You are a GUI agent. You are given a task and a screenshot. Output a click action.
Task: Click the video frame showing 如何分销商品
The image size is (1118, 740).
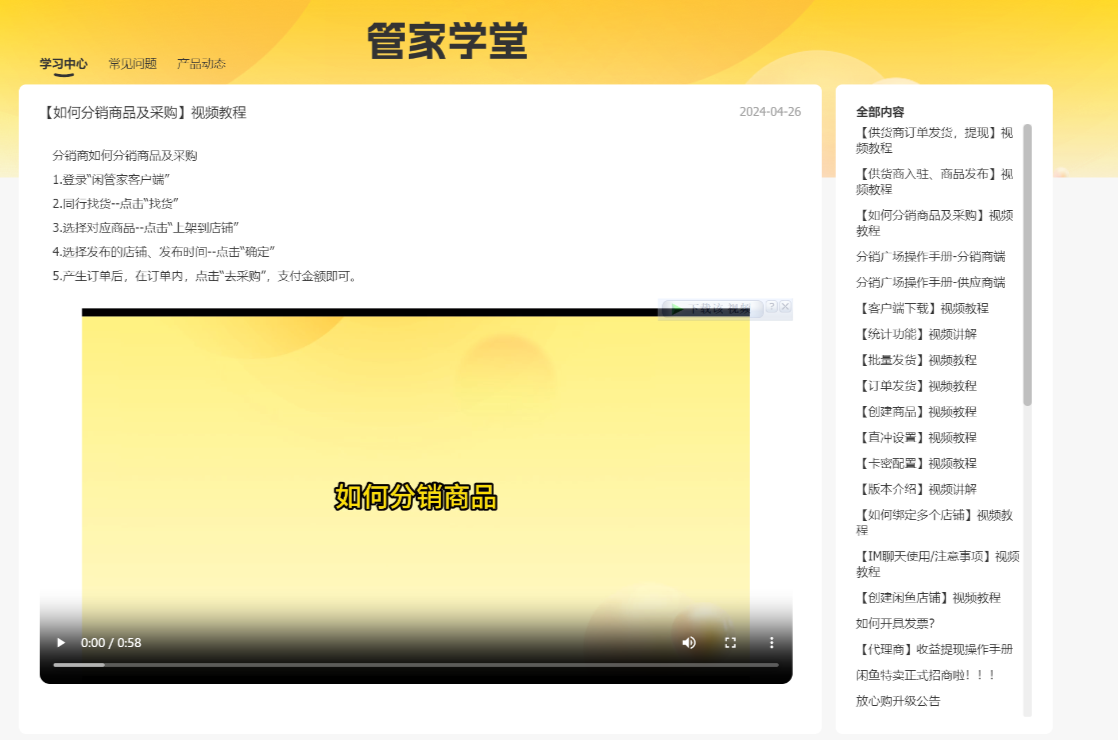pos(415,460)
